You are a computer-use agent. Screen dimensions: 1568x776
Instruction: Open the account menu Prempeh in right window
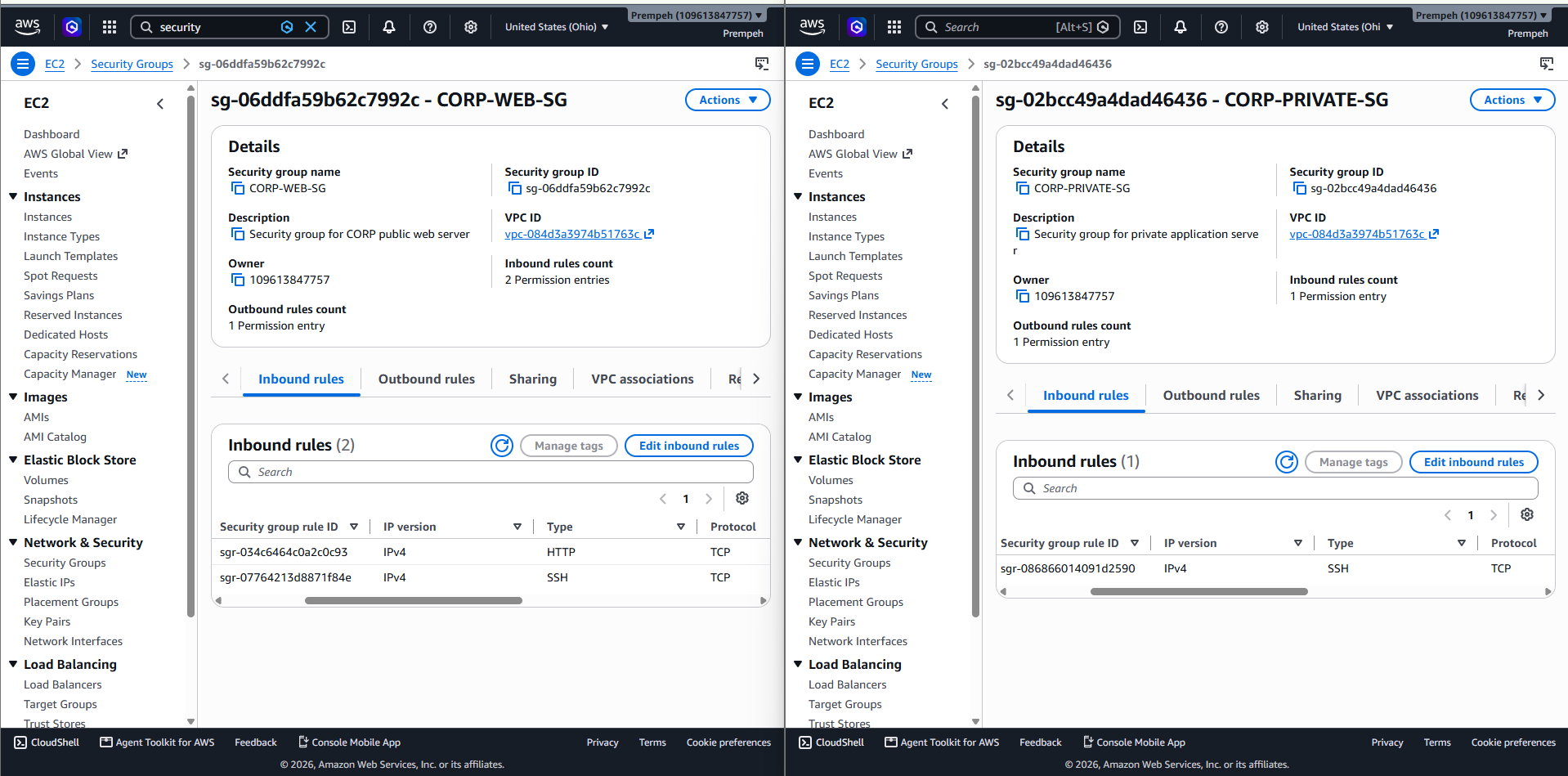tap(1481, 16)
